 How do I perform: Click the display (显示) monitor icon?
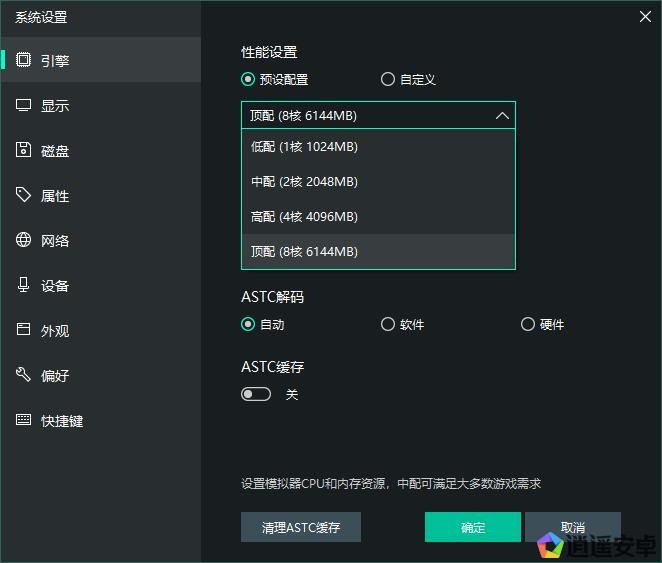point(23,105)
